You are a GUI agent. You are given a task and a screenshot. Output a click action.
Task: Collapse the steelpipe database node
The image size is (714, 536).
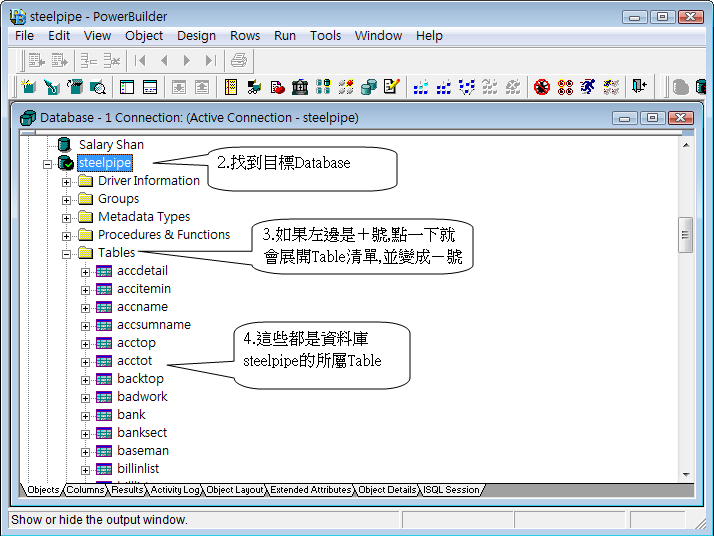pos(47,164)
